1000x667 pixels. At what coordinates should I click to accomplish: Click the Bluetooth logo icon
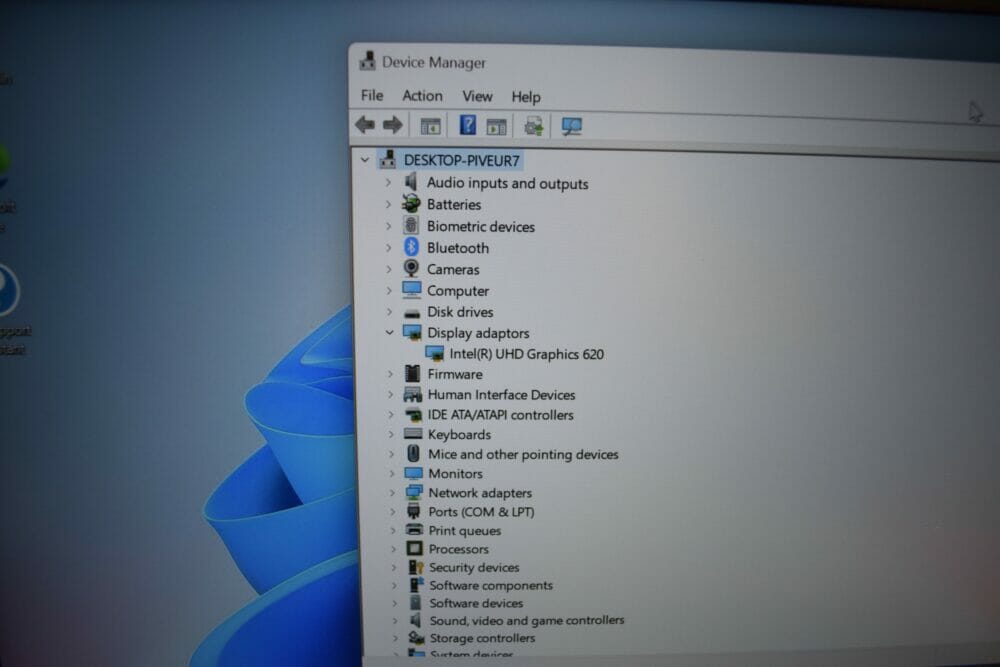[x=411, y=247]
